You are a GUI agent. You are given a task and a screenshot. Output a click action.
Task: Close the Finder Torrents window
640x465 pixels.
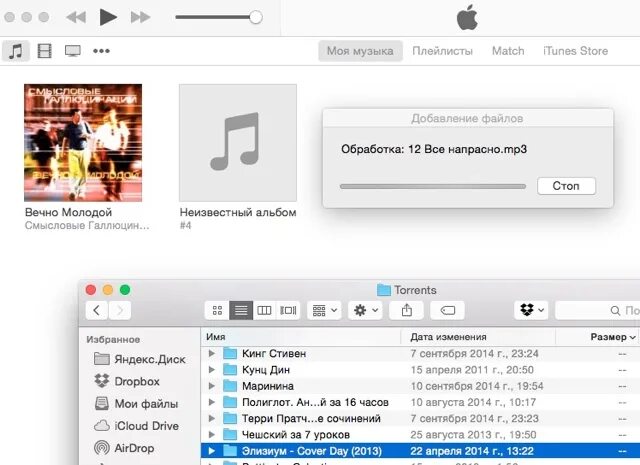(91, 290)
